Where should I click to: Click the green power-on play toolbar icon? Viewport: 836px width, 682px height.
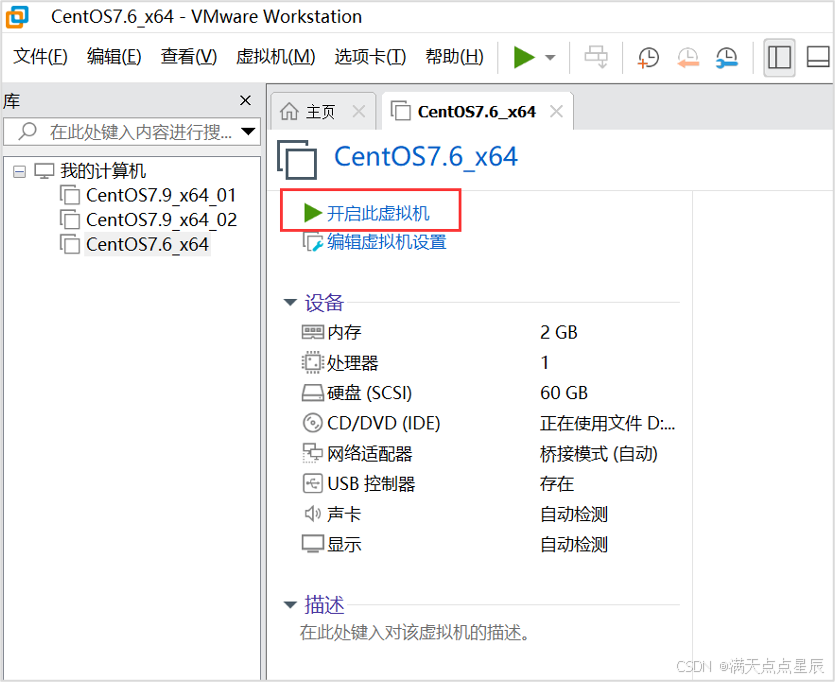[524, 57]
